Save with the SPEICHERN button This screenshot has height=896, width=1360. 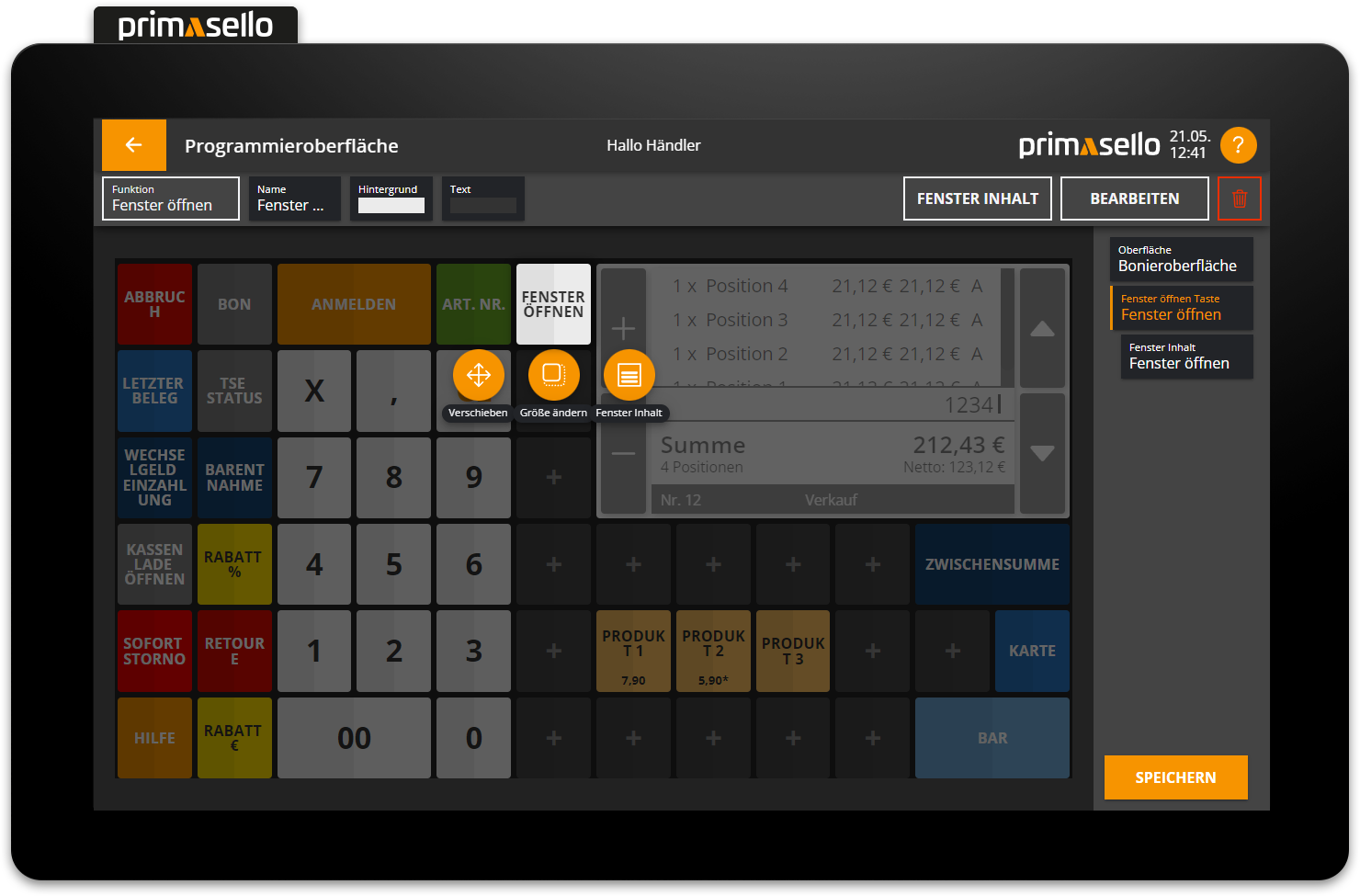click(1175, 777)
